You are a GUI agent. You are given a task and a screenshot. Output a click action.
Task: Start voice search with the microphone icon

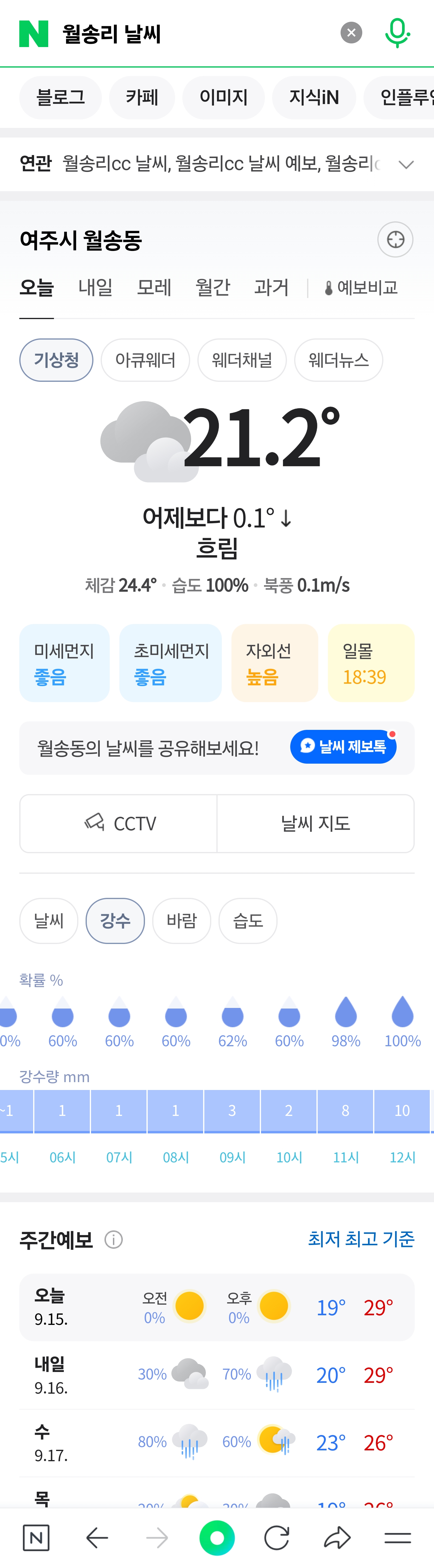pyautogui.click(x=398, y=33)
